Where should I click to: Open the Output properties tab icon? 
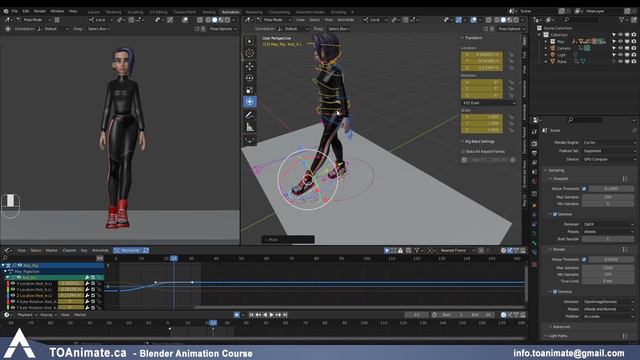pos(534,153)
